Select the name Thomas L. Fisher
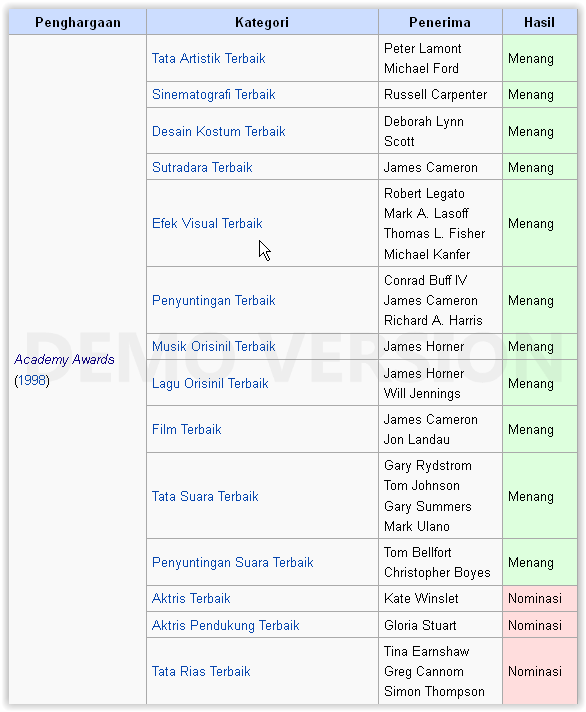The image size is (586, 712). click(x=434, y=233)
